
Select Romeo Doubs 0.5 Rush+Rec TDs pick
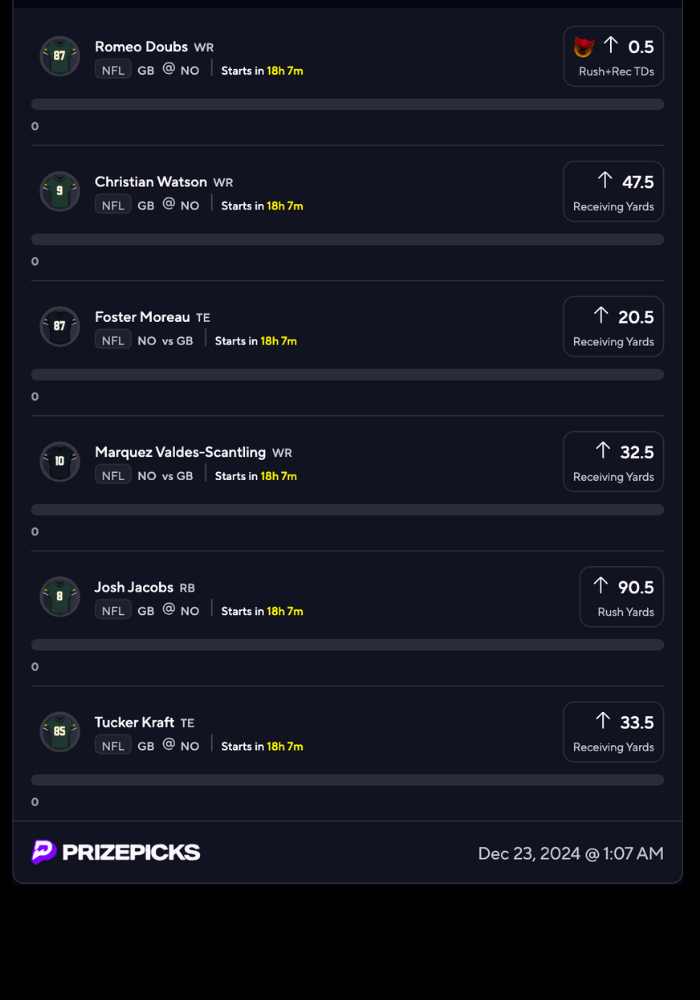[x=614, y=56]
